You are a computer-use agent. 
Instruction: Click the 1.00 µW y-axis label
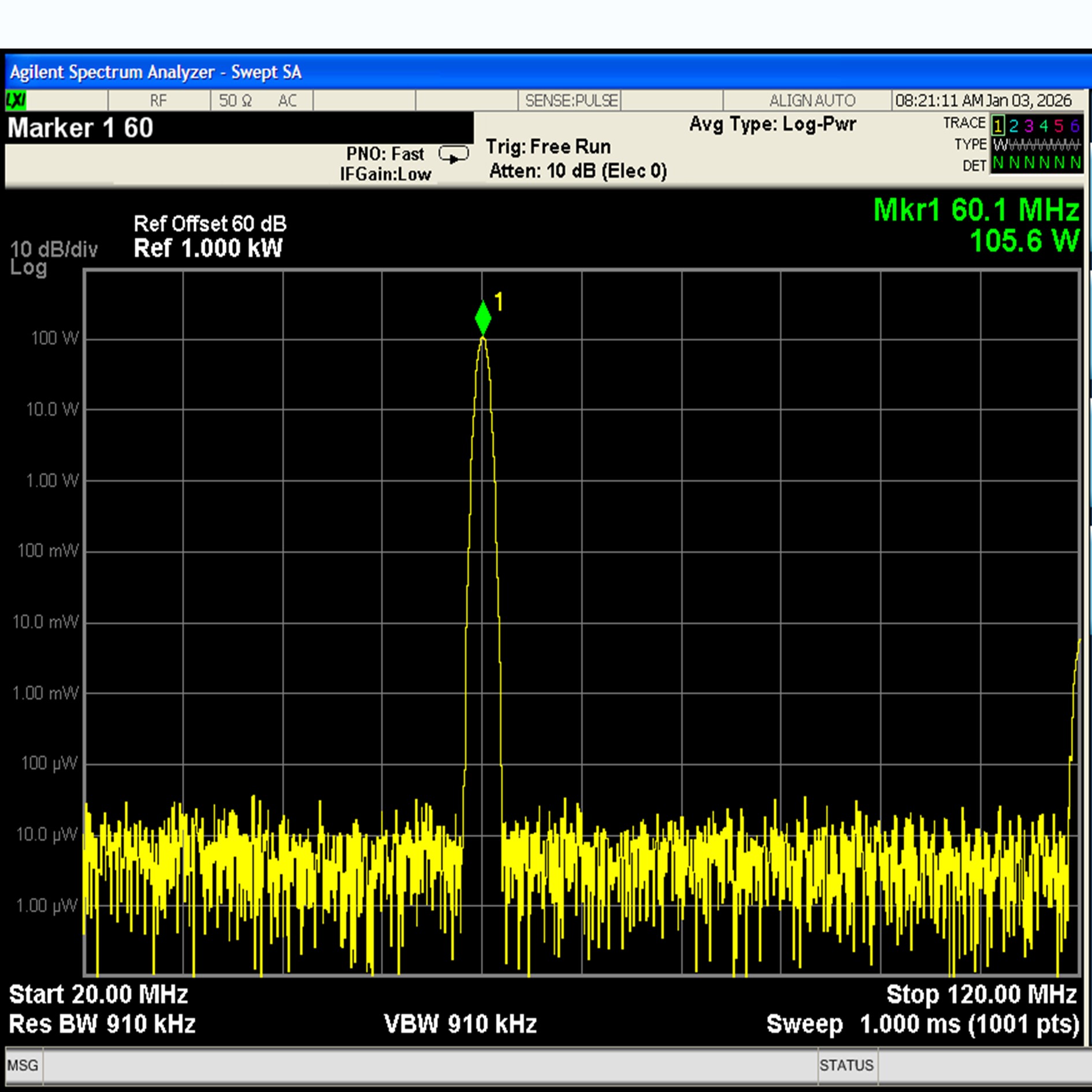click(46, 905)
